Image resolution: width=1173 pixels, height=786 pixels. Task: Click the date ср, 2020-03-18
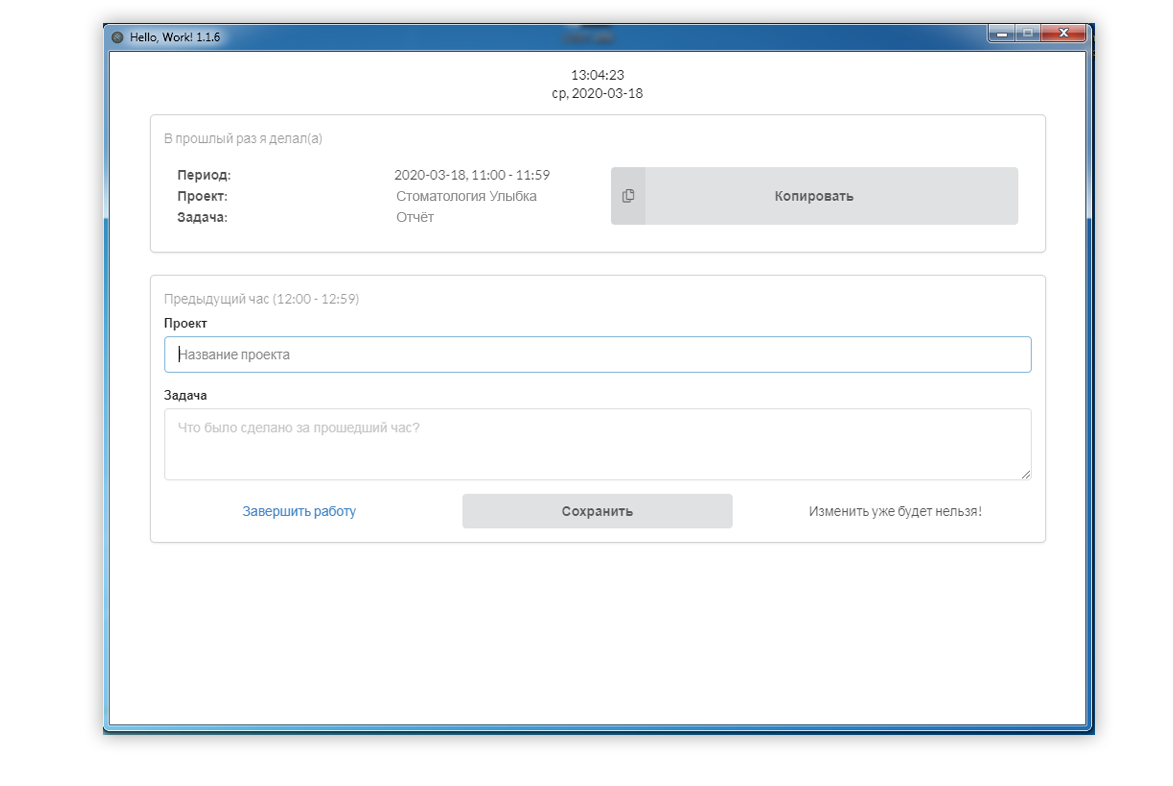tap(598, 93)
